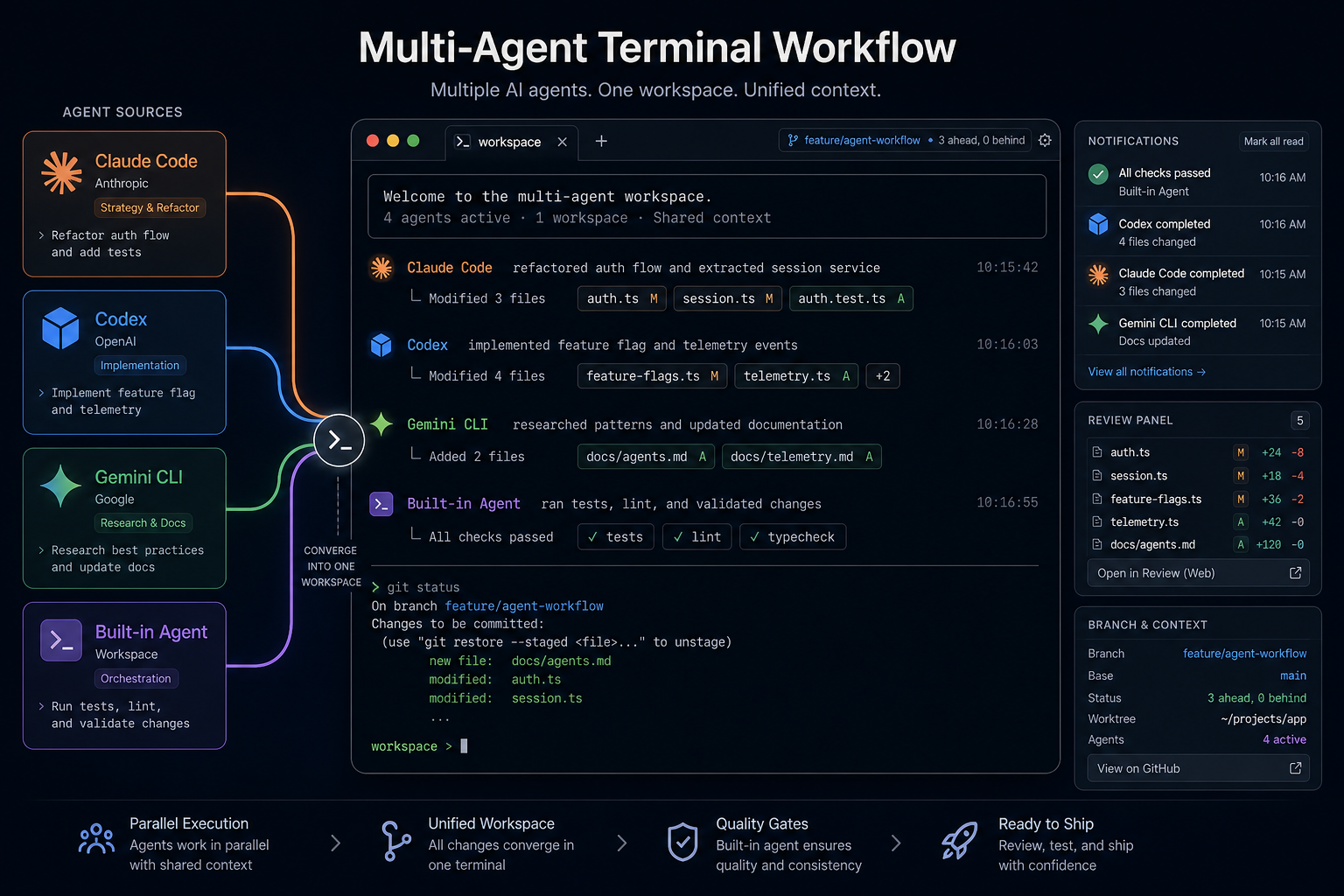Click the Ready to Ship rocket icon
This screenshot has width=1344, height=896.
pyautogui.click(x=960, y=842)
